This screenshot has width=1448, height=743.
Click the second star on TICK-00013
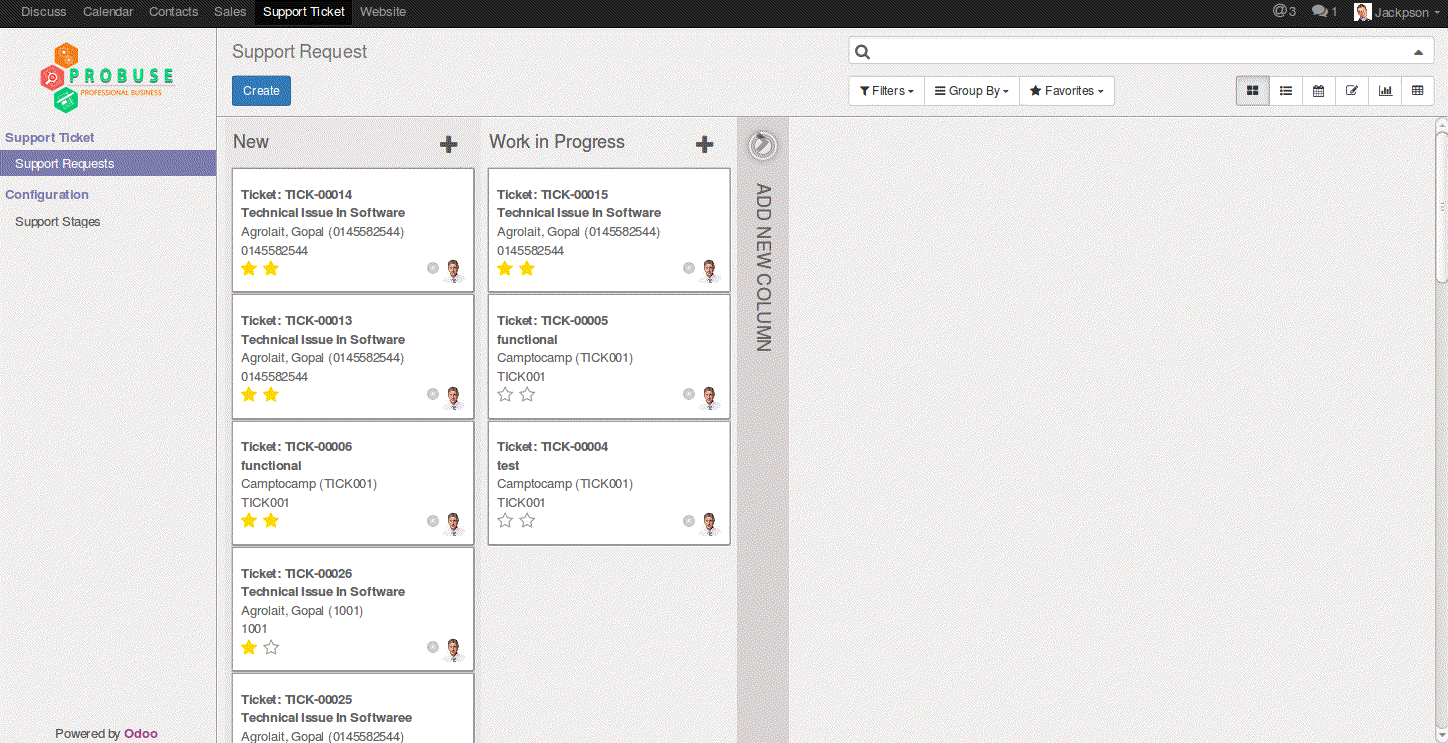271,394
